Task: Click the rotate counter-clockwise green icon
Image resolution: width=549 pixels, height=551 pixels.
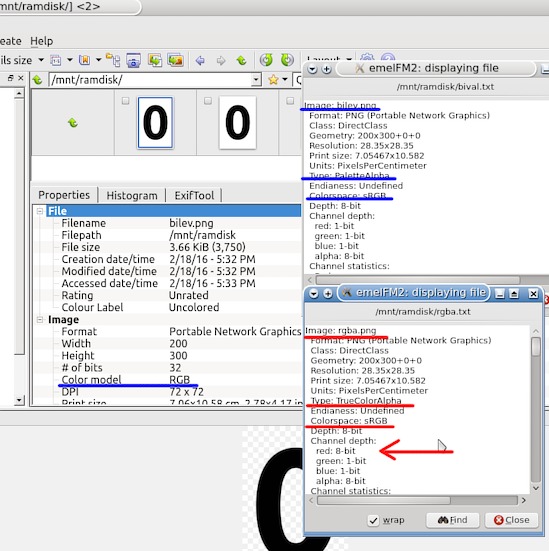Action: (266, 60)
